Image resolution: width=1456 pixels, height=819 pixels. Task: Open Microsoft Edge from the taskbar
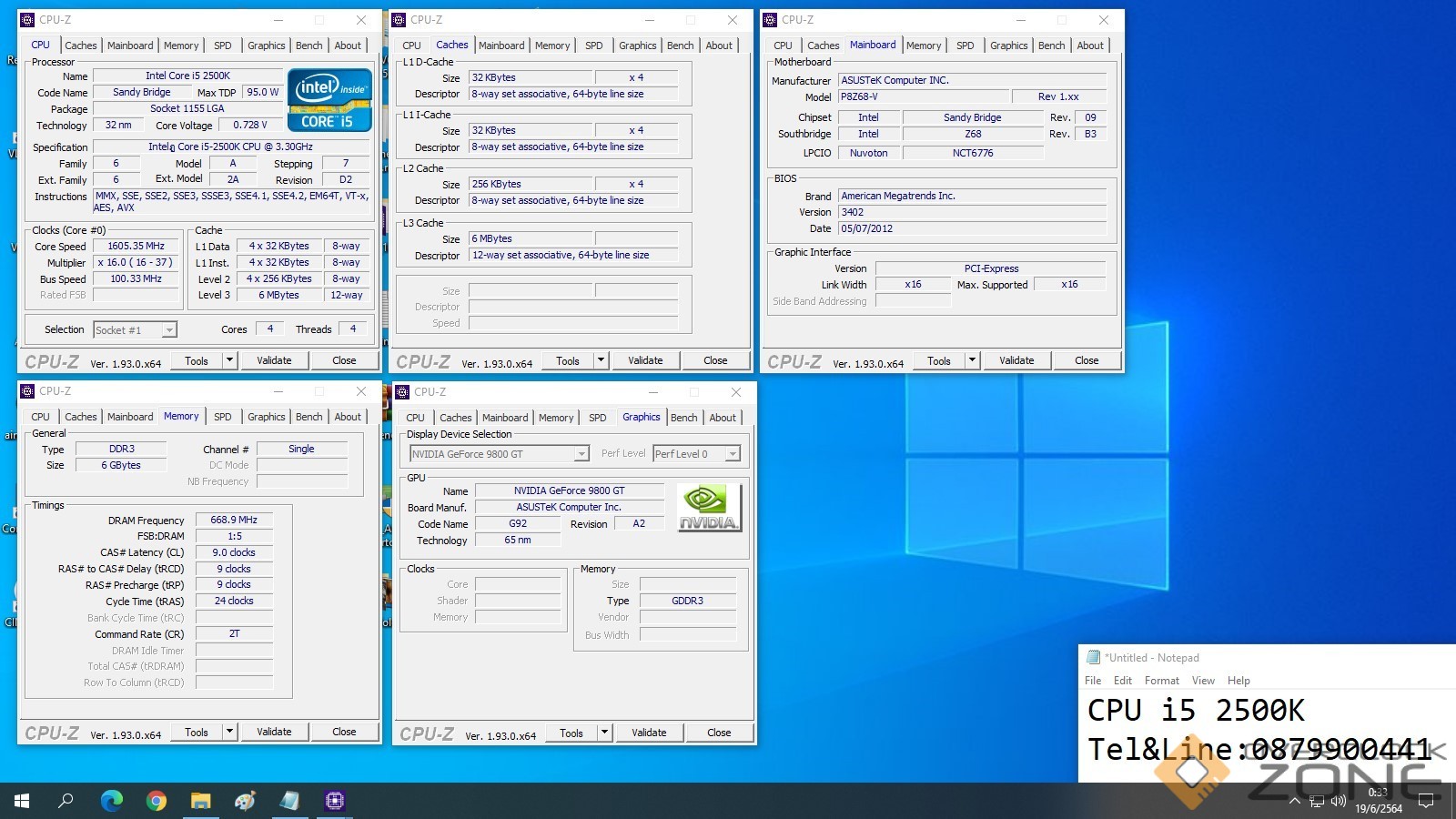point(112,801)
